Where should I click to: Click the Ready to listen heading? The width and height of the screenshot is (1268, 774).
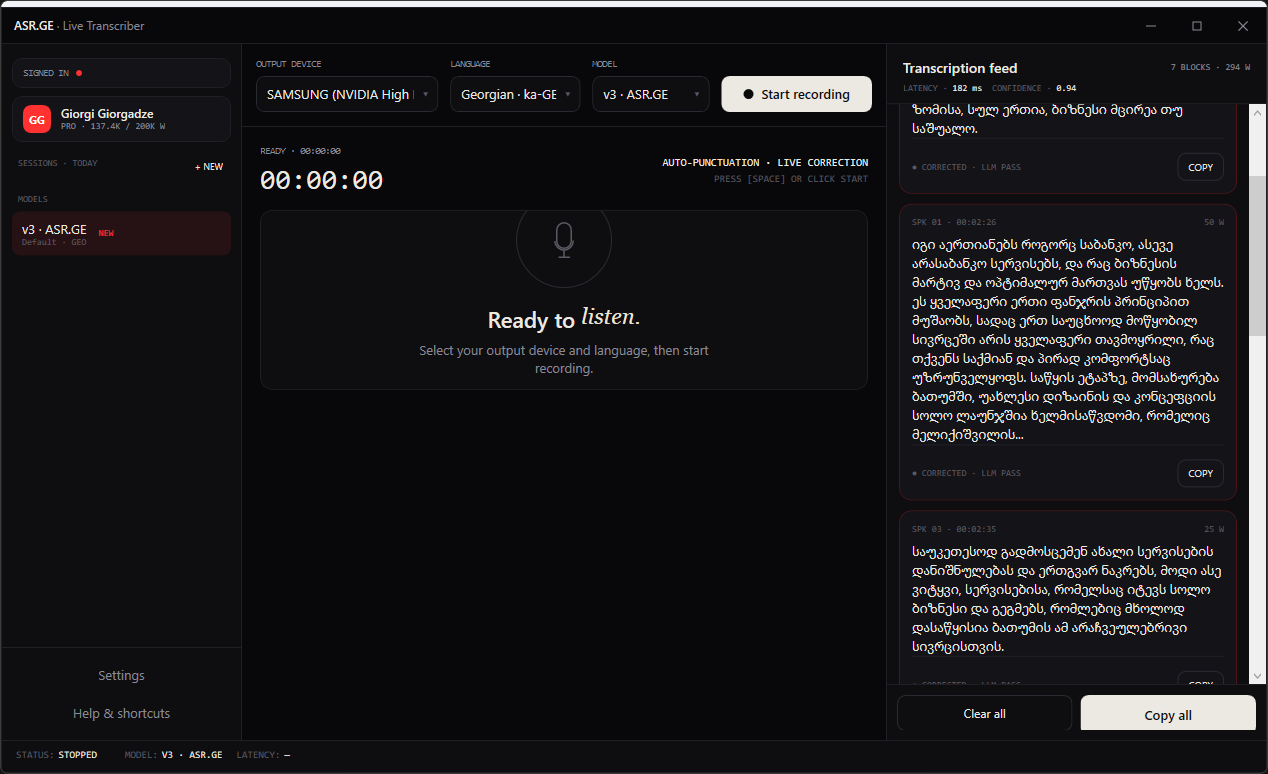[x=564, y=320]
